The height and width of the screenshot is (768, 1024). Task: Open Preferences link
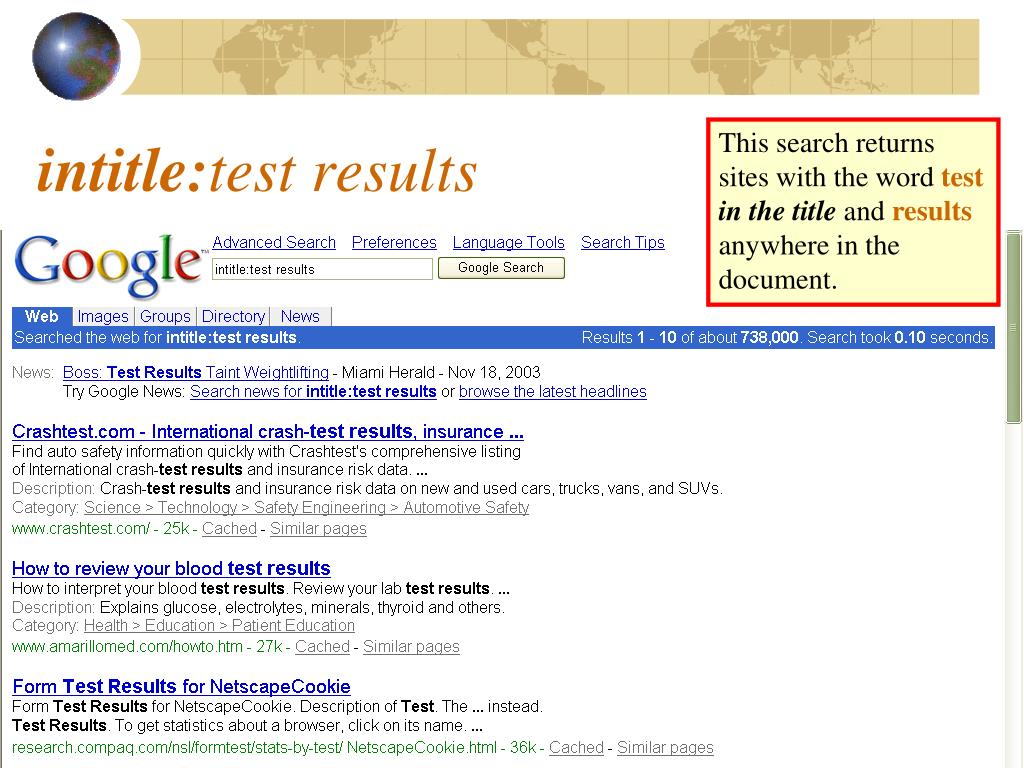pyautogui.click(x=394, y=242)
